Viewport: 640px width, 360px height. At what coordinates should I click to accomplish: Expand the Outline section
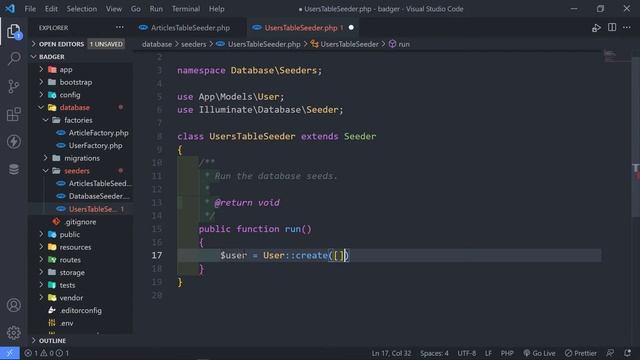(x=52, y=340)
